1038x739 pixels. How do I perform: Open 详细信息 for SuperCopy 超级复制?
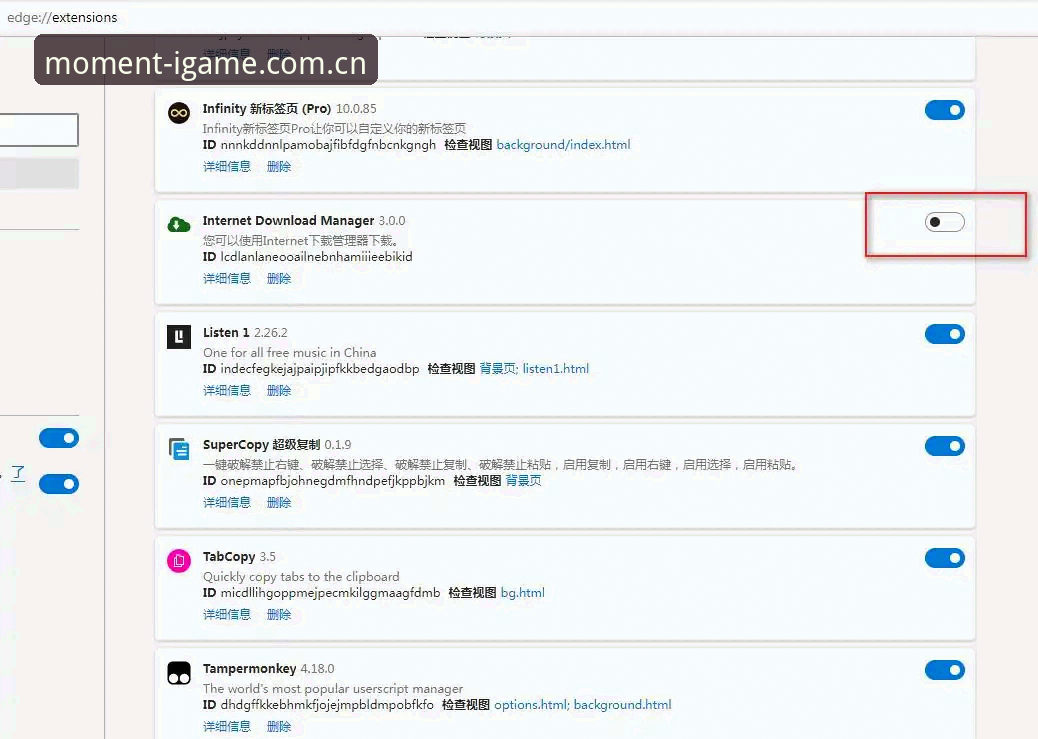pos(227,502)
